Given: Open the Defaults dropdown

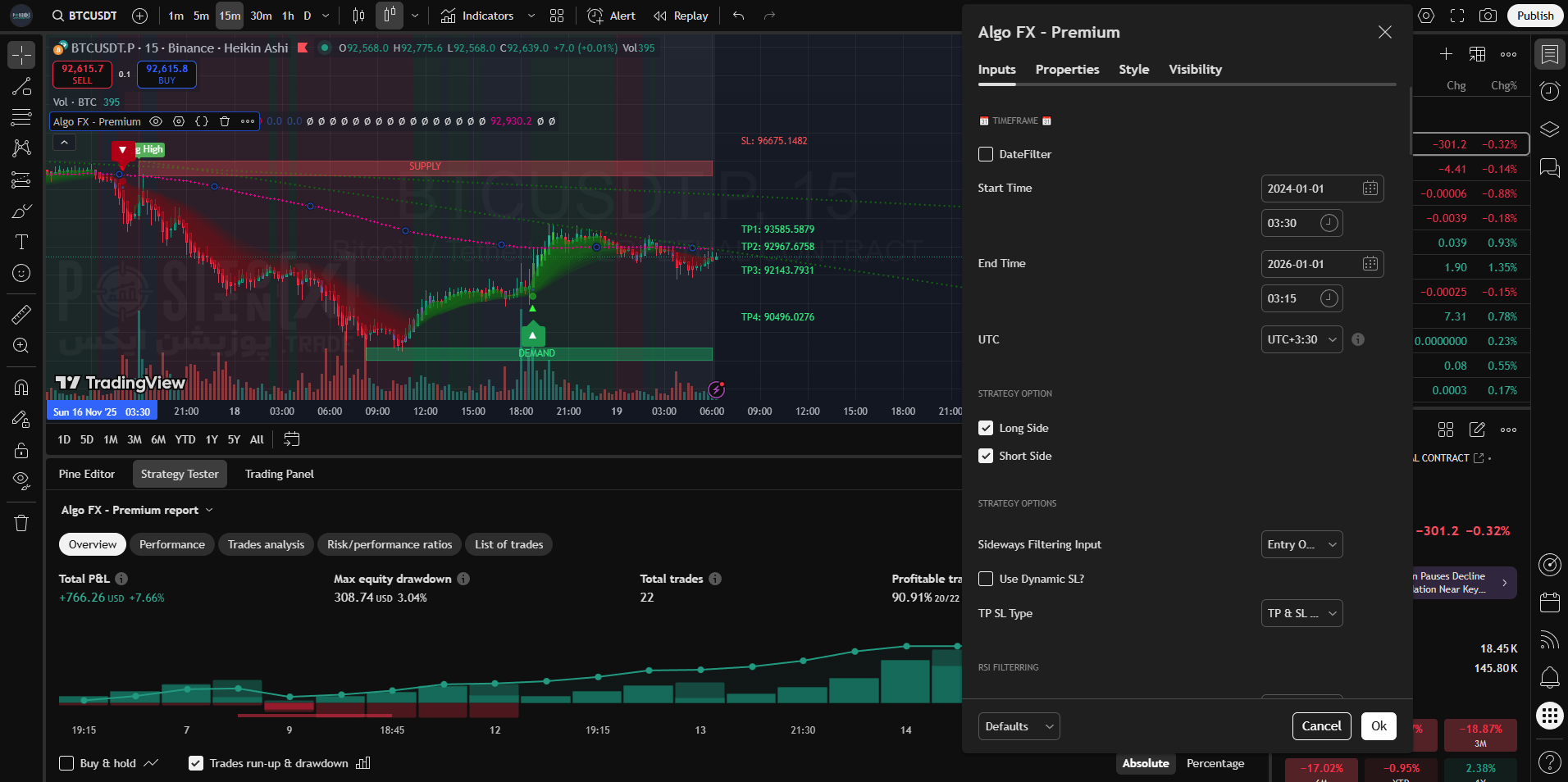Looking at the screenshot, I should pos(1019,726).
